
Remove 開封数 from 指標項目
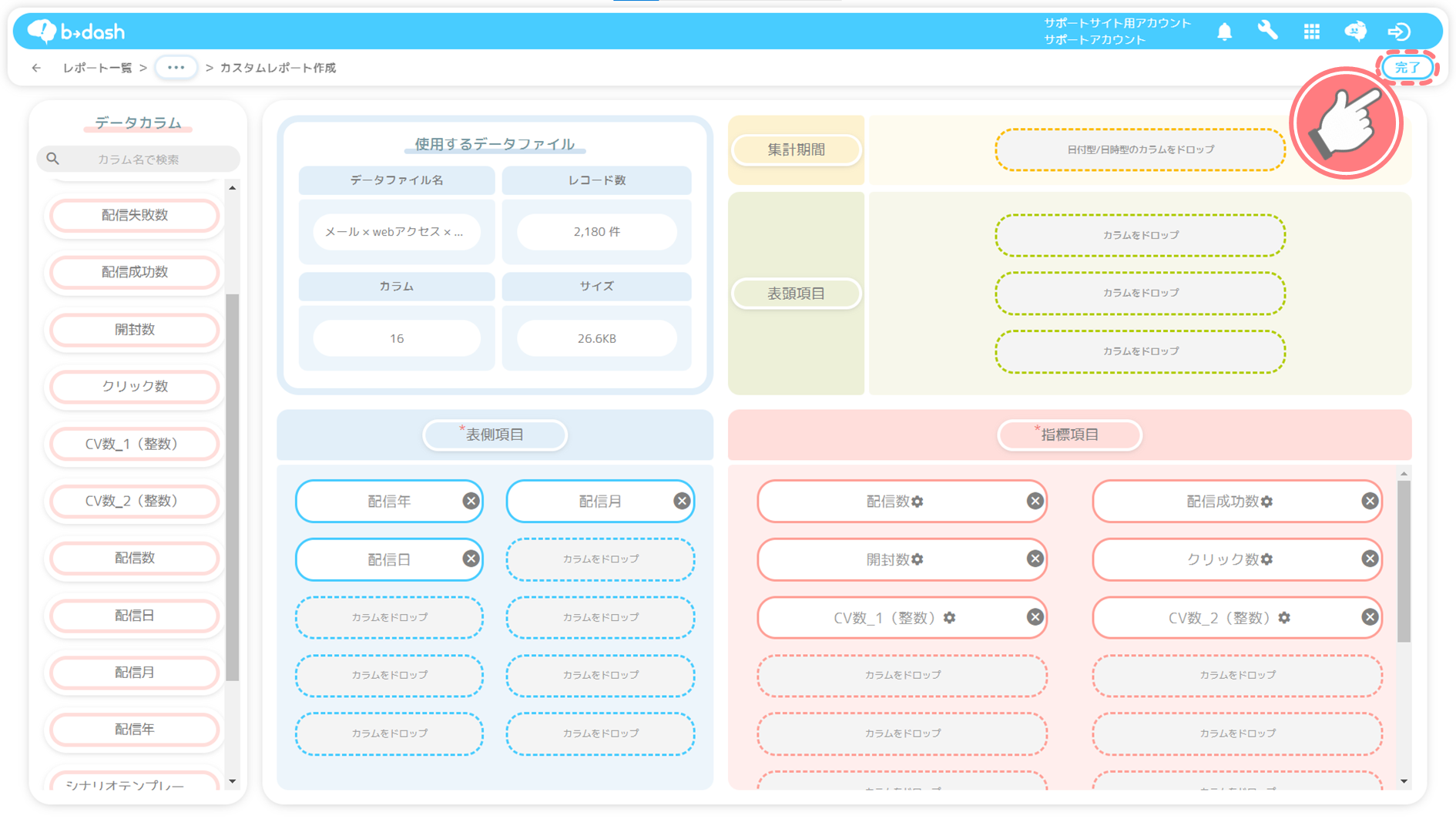(x=1035, y=559)
